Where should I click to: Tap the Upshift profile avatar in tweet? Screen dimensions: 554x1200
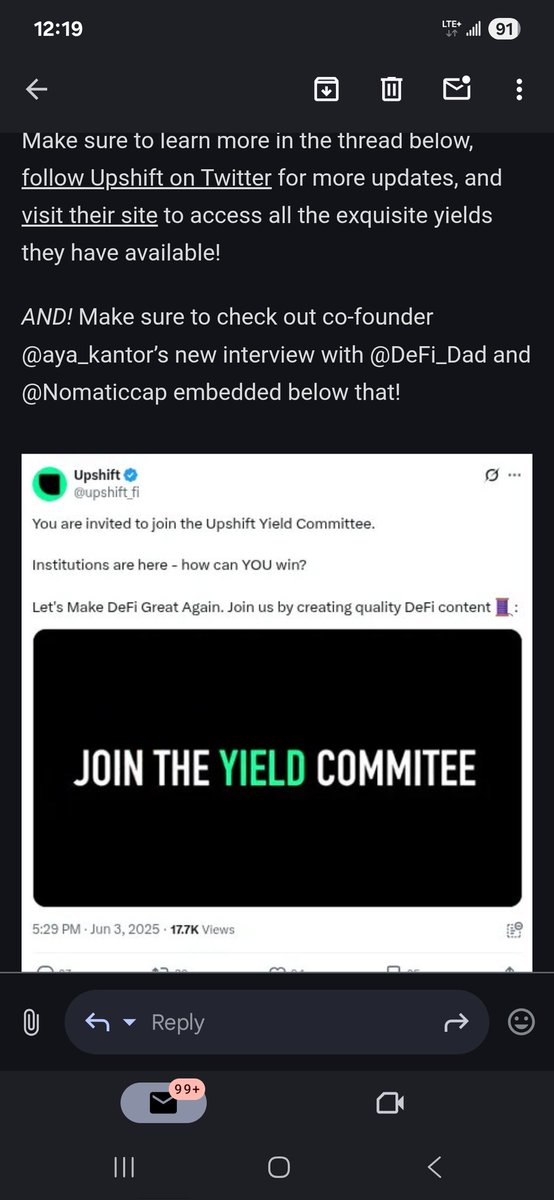[x=48, y=484]
